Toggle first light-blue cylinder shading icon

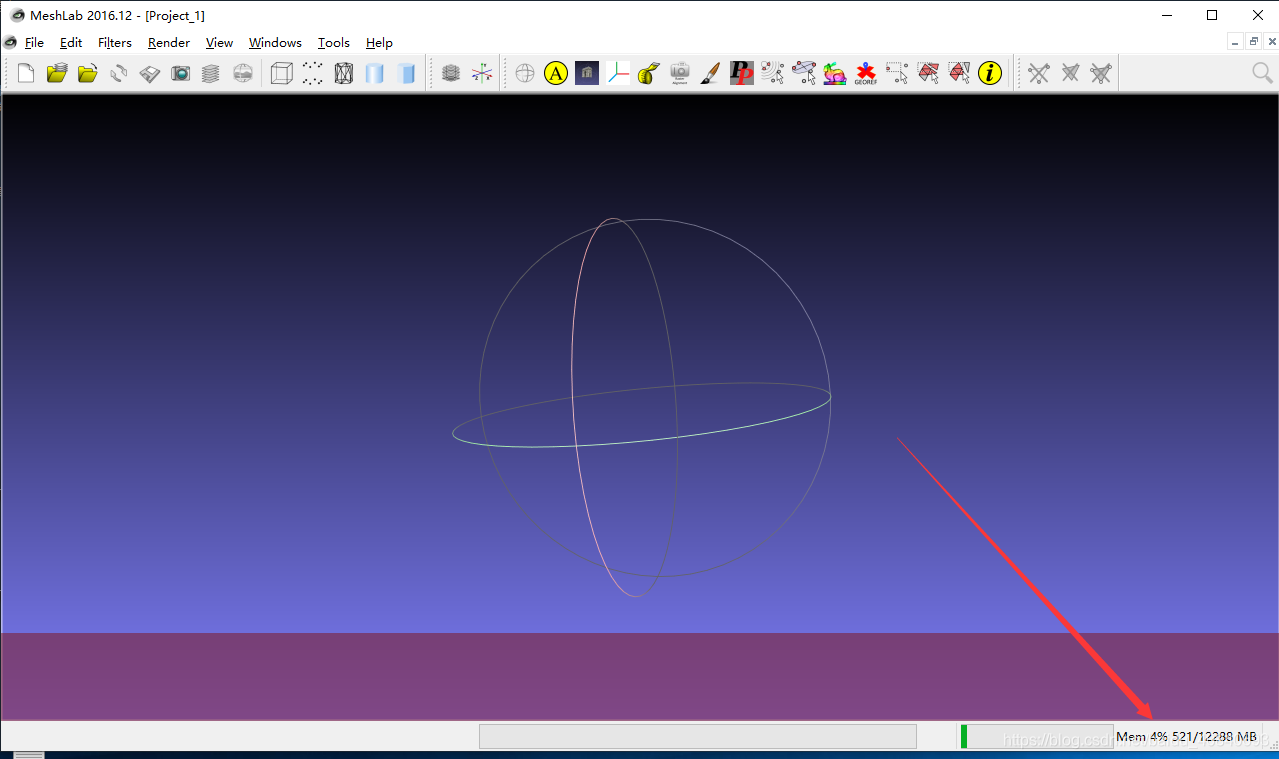375,73
